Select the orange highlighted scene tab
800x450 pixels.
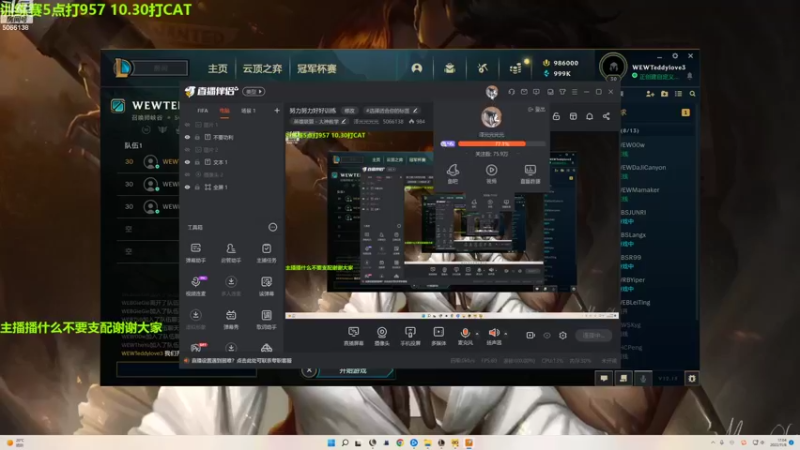click(224, 111)
